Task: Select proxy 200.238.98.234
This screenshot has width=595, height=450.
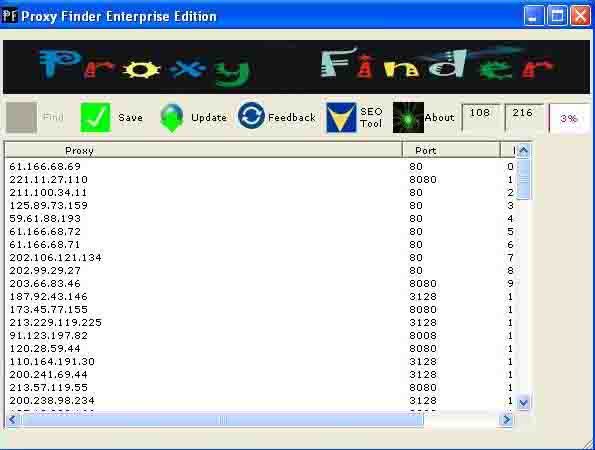Action: 52,400
